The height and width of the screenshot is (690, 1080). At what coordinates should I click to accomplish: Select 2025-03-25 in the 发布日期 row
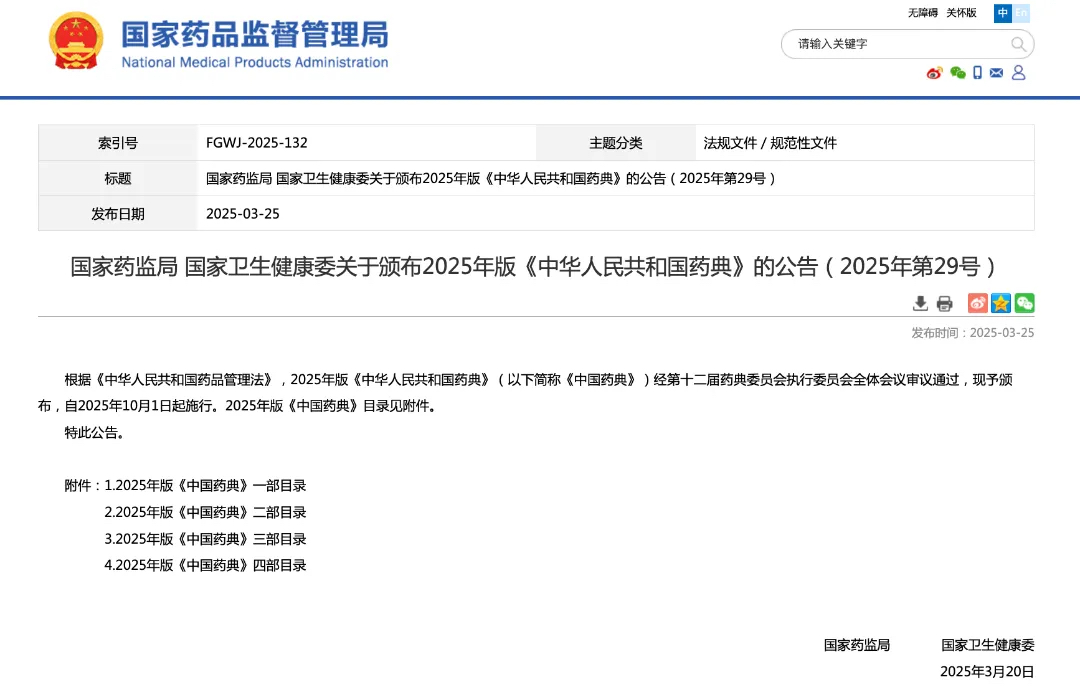click(242, 214)
